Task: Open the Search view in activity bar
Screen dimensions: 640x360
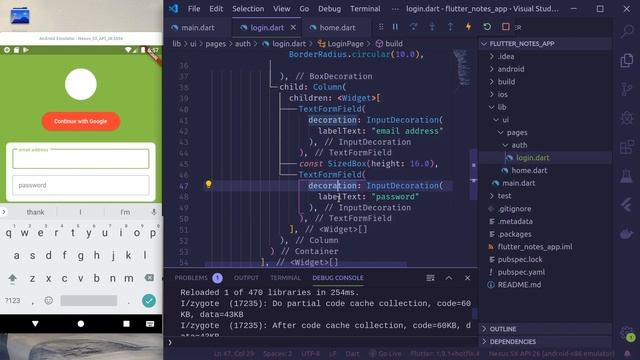Action: (x=627, y=31)
